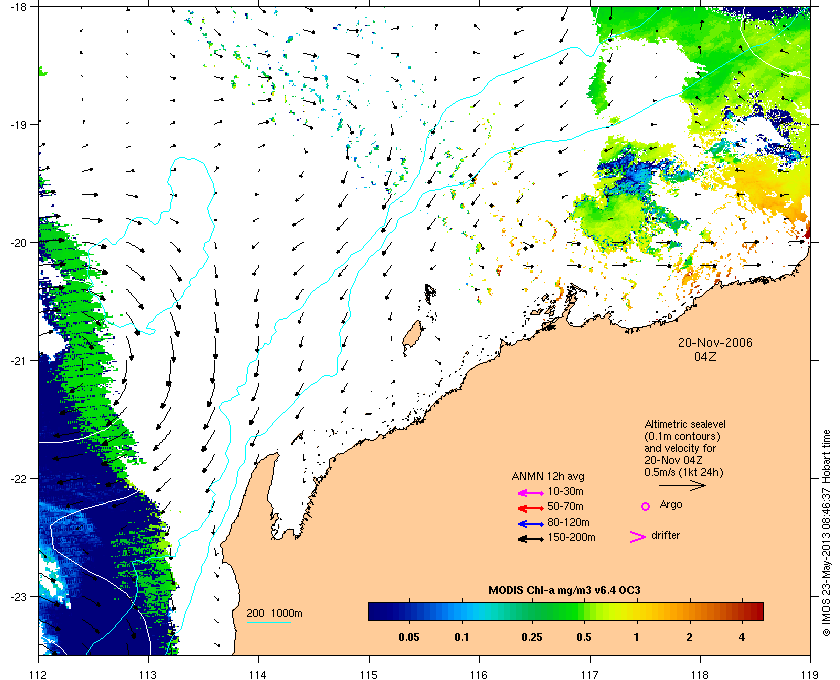This screenshot has width=840, height=680.
Task: Click the colorbar value label 4
Action: 742,637
